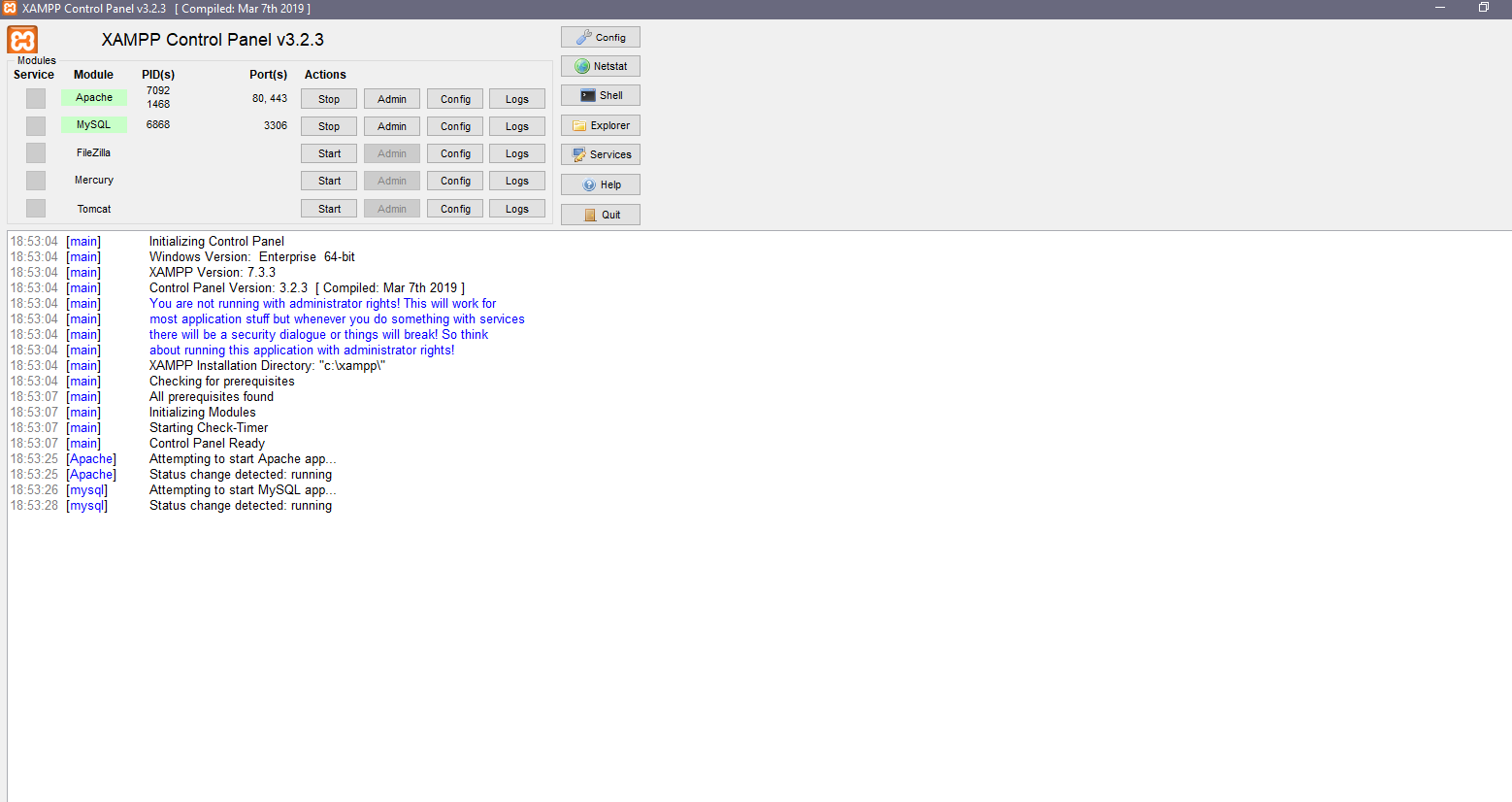Toggle Apache service installation checkbox
This screenshot has width=1512, height=802.
(x=35, y=97)
